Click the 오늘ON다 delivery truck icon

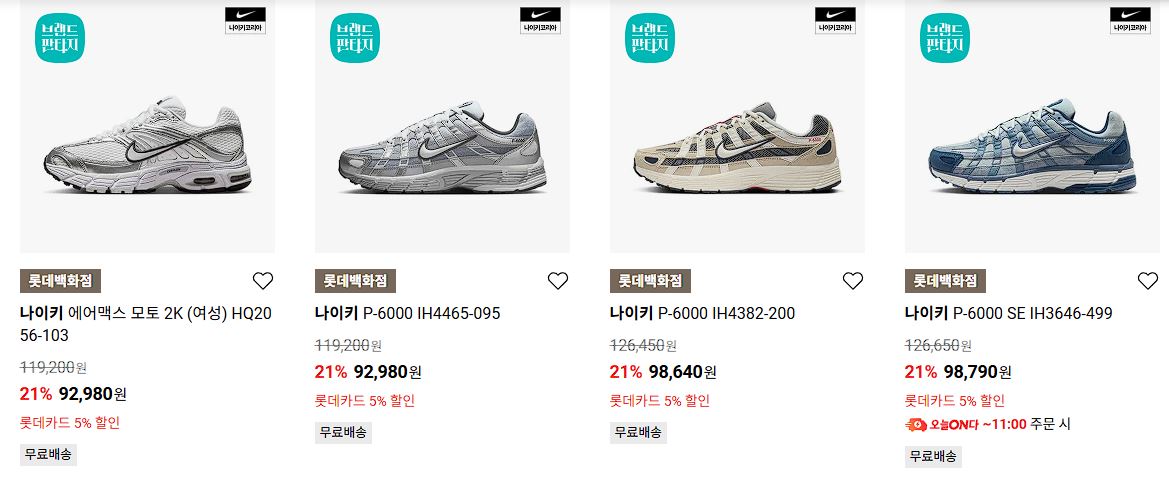click(x=916, y=425)
